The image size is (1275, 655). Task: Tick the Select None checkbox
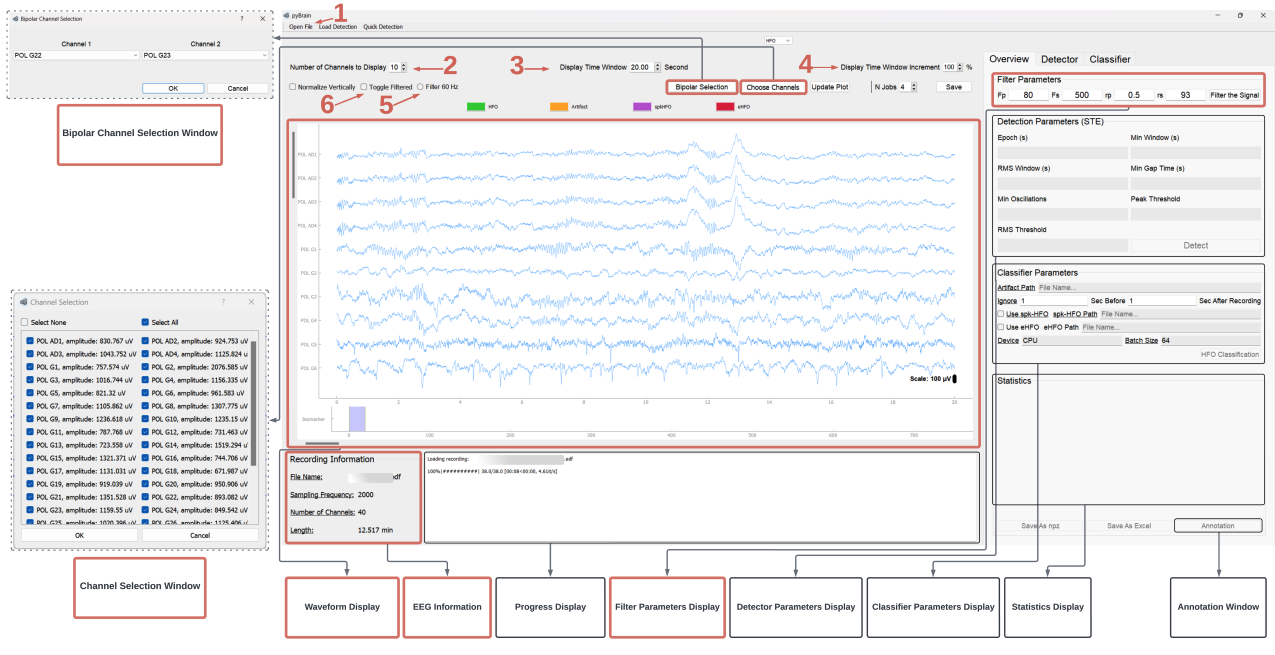click(x=25, y=322)
